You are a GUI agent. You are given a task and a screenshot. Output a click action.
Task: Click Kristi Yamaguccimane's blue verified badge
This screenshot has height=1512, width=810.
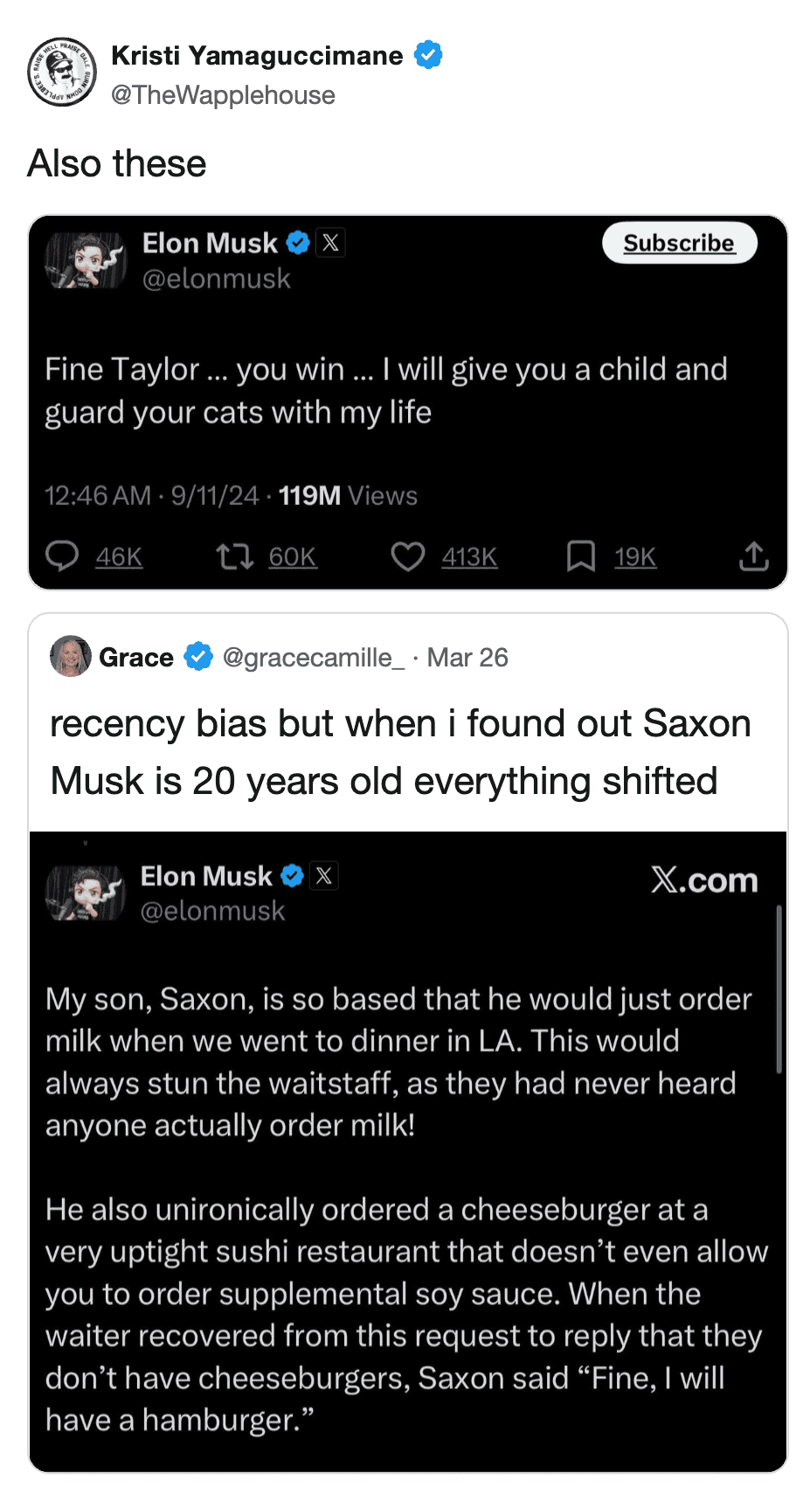pos(428,55)
